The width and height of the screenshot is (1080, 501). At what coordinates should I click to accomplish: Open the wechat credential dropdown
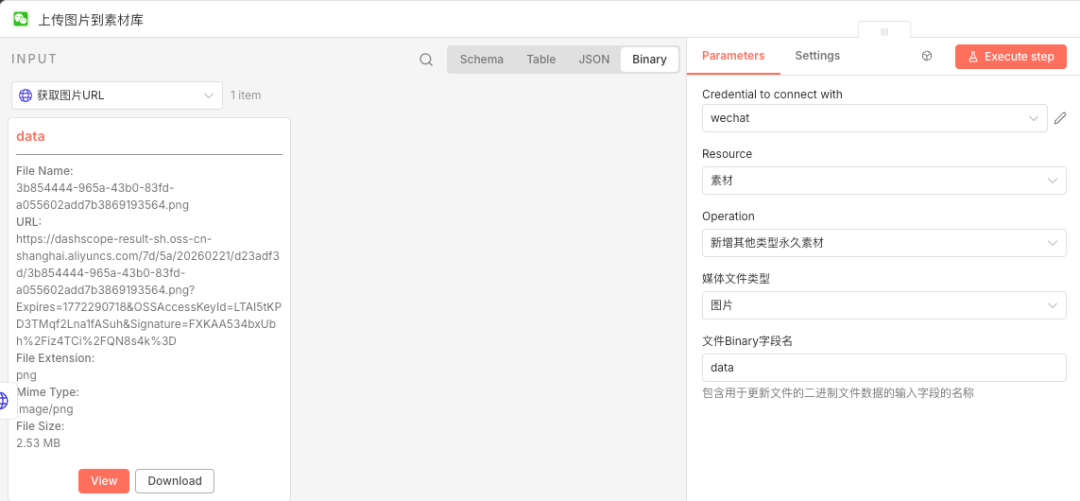click(x=874, y=119)
